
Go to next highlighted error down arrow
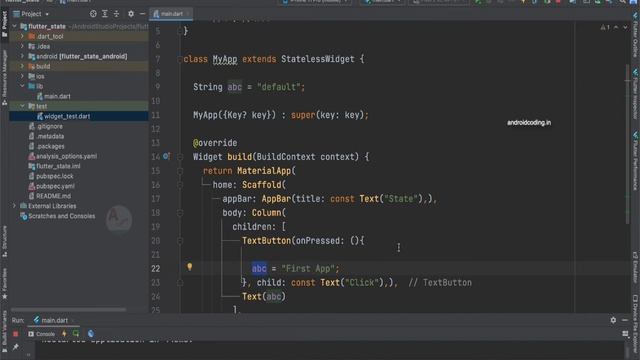pyautogui.click(x=625, y=27)
